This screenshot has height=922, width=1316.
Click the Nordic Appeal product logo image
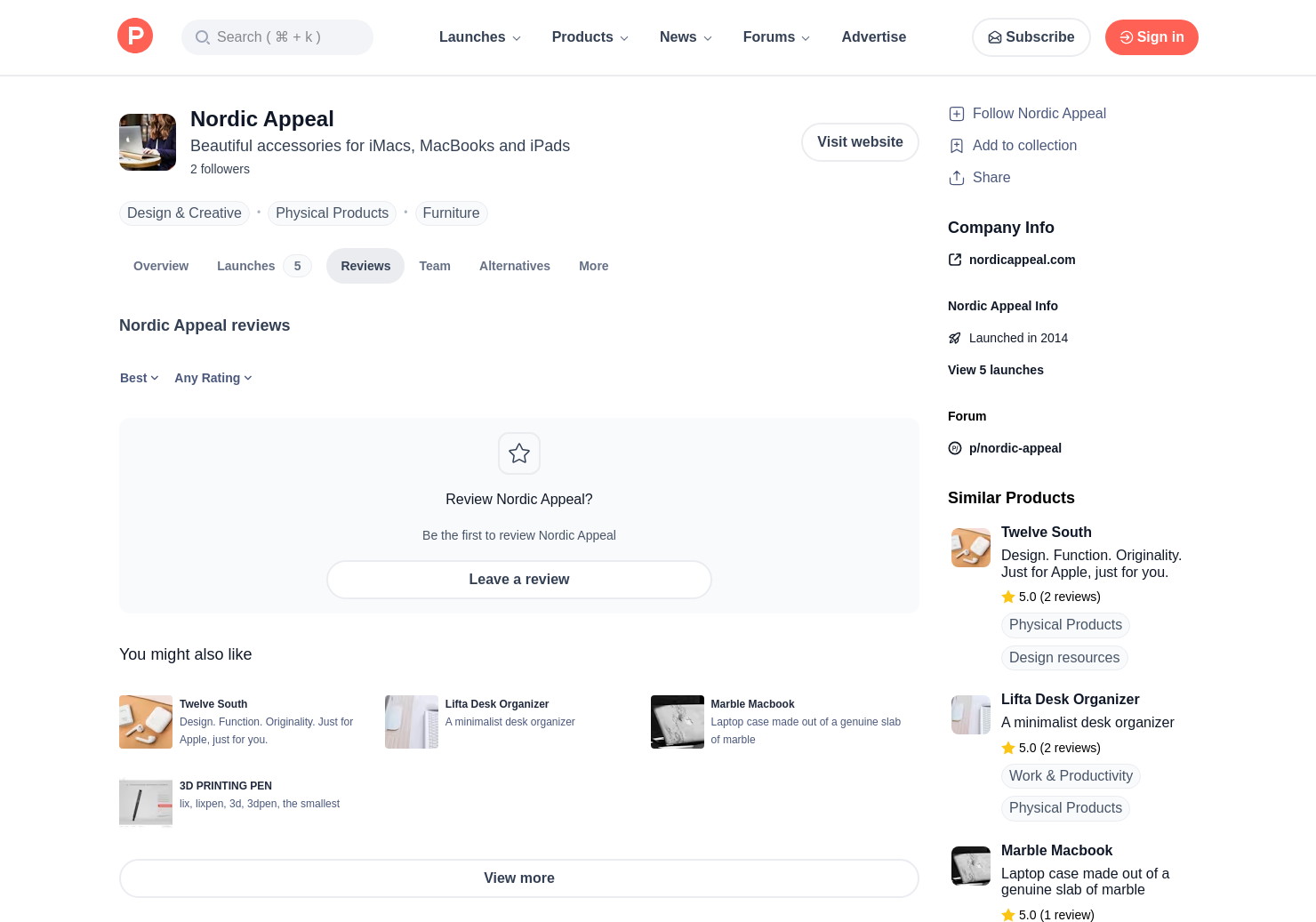(148, 142)
